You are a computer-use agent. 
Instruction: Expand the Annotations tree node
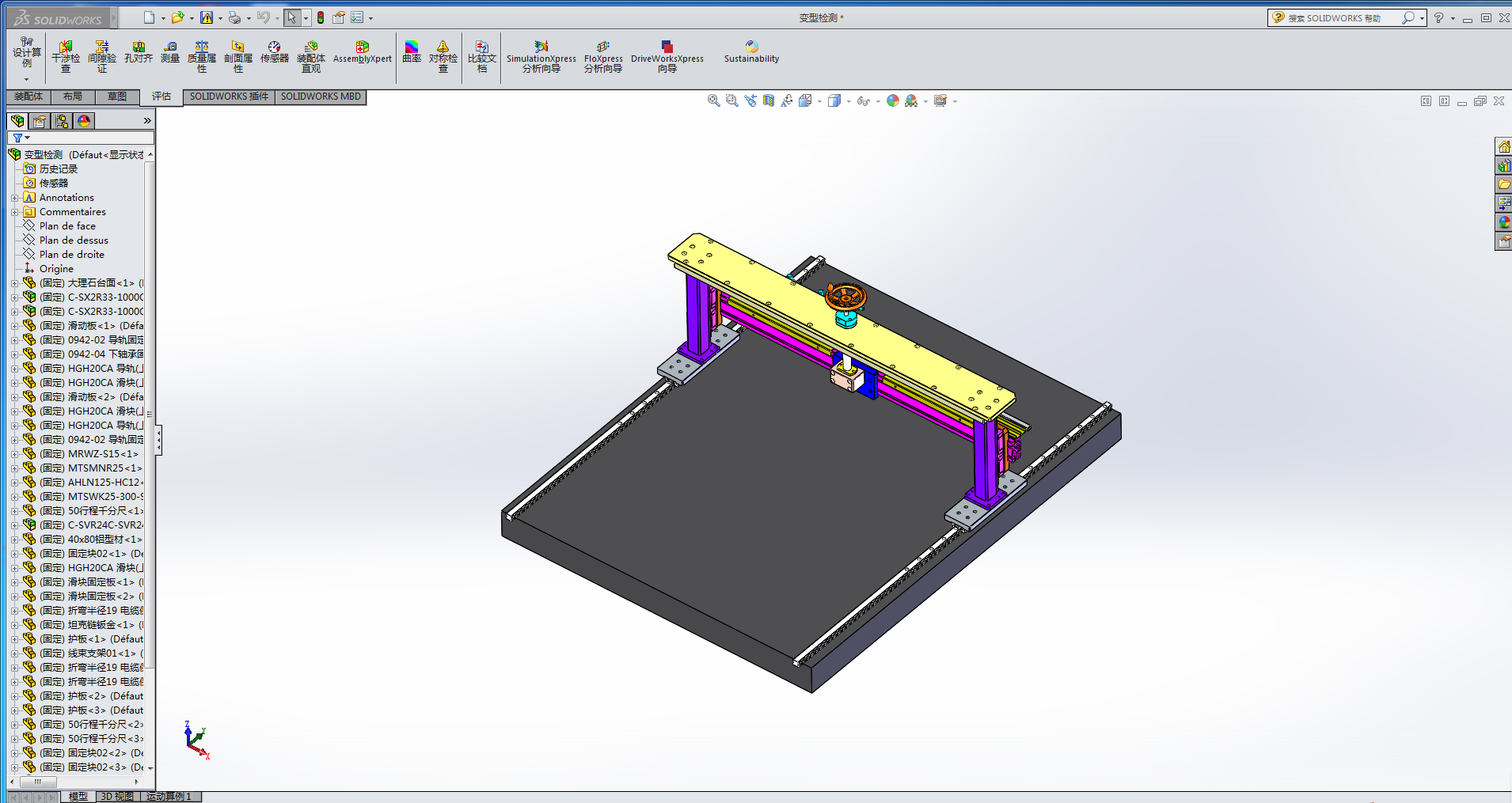(x=14, y=198)
